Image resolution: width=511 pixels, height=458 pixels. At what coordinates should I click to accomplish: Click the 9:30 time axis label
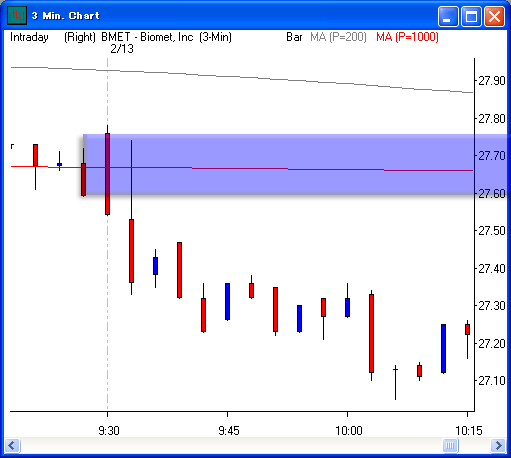click(x=109, y=431)
